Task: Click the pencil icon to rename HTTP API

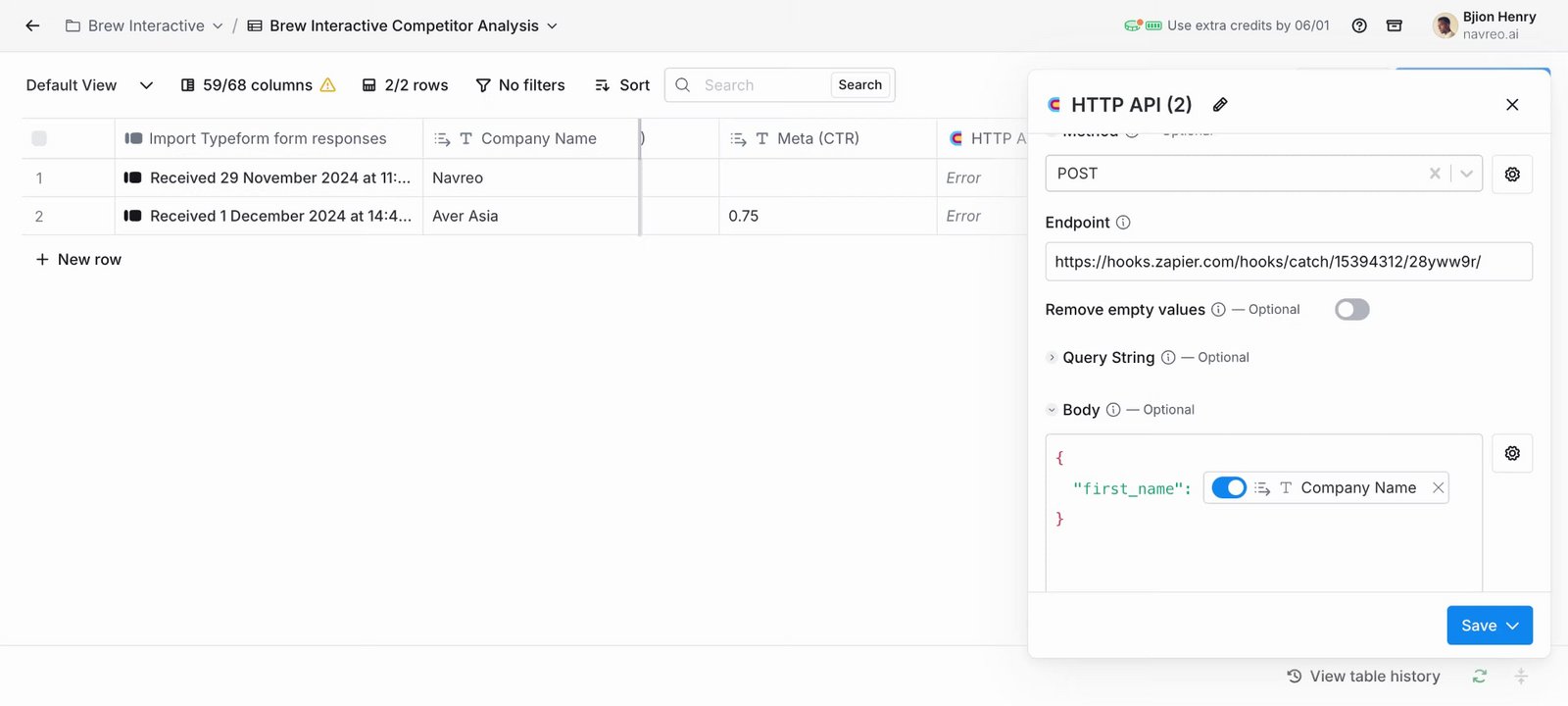Action: 1220,105
